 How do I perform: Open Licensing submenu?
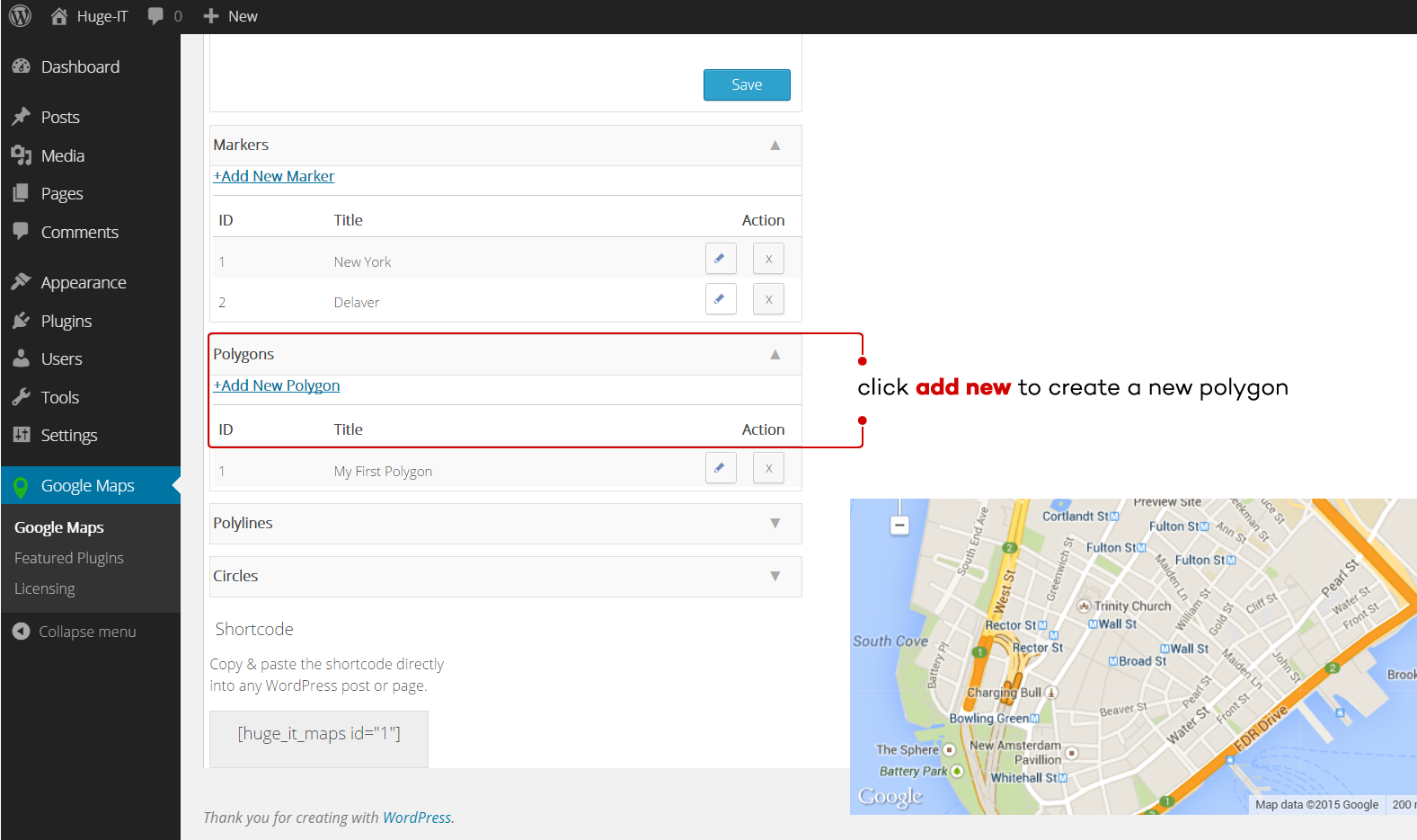[45, 588]
